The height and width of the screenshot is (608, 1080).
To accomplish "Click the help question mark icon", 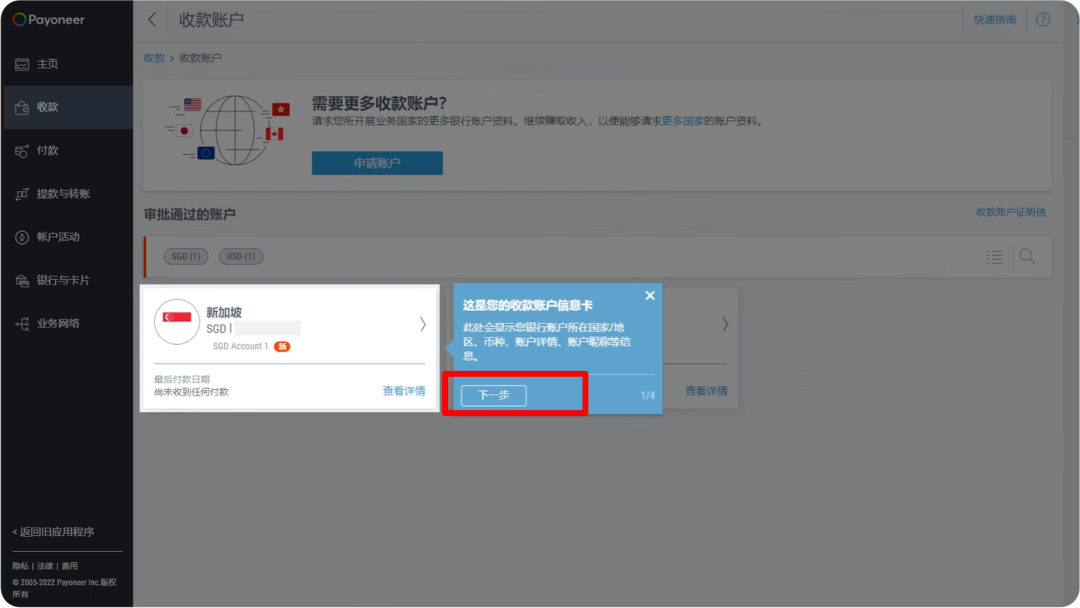I will pos(1043,19).
